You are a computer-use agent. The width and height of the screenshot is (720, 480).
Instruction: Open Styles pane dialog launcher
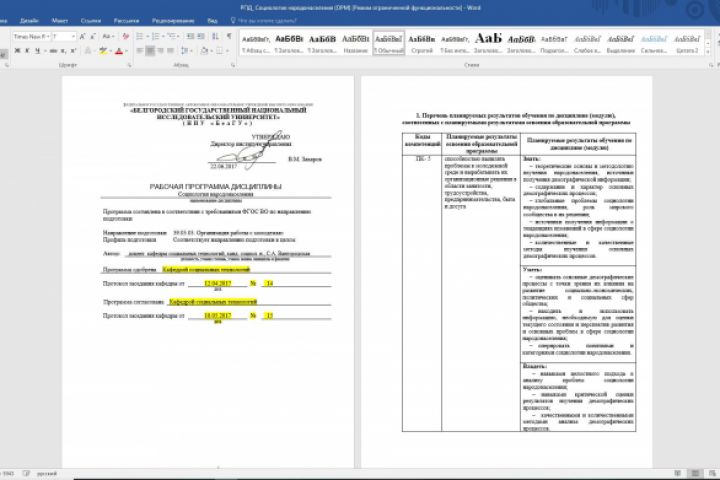(711, 65)
